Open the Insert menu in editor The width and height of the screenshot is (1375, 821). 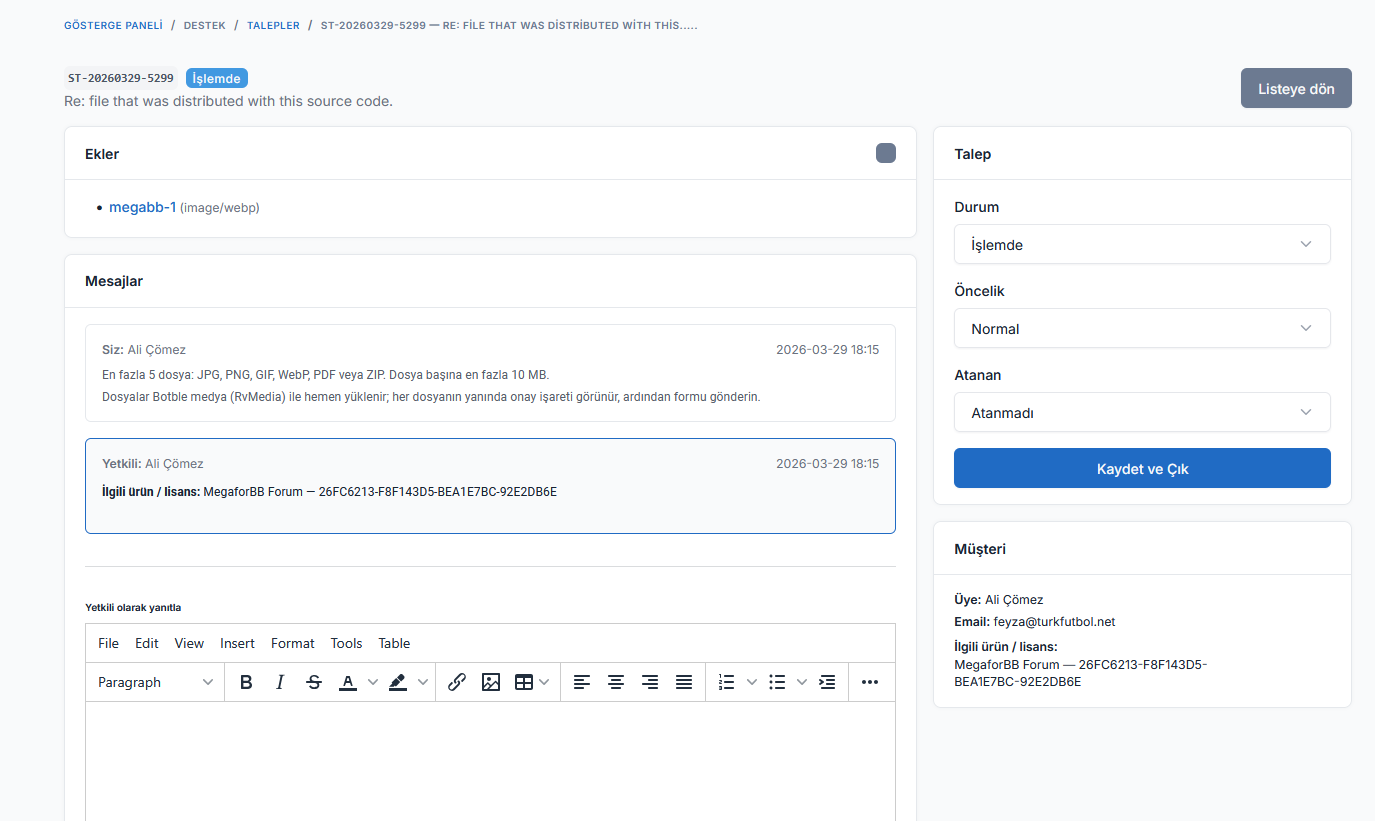237,643
